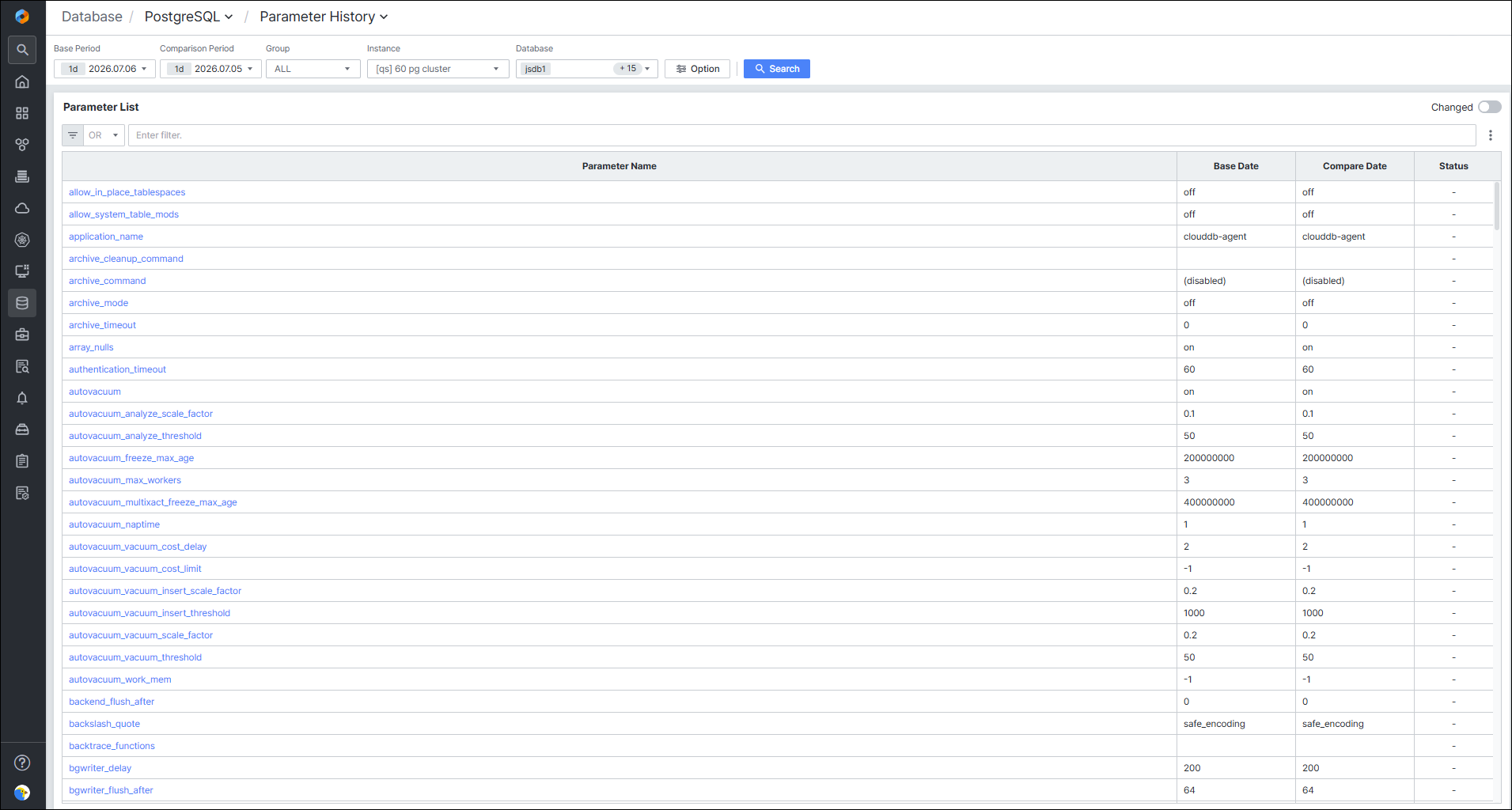
Task: Click the 'safe_encoding' Base Date cell
Action: coord(1236,724)
